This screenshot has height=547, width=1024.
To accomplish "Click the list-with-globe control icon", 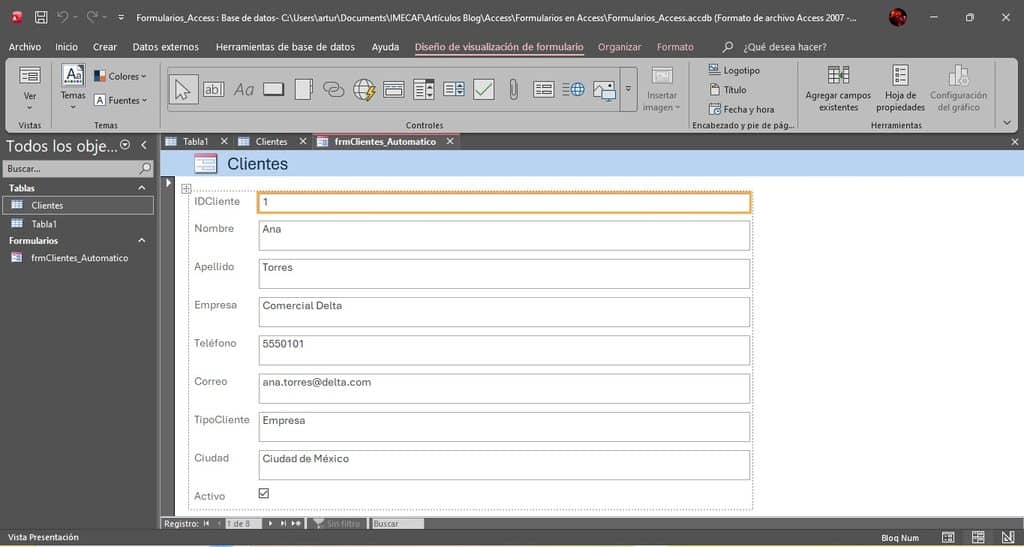I will tap(573, 89).
